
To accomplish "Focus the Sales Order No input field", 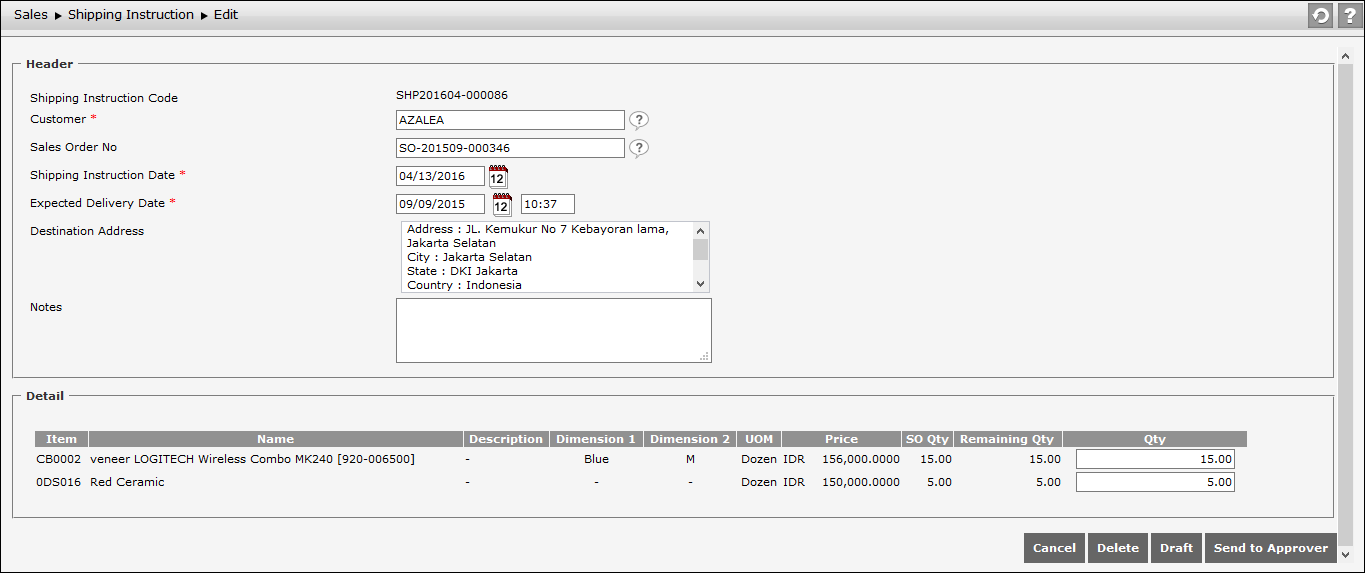I will coord(510,148).
